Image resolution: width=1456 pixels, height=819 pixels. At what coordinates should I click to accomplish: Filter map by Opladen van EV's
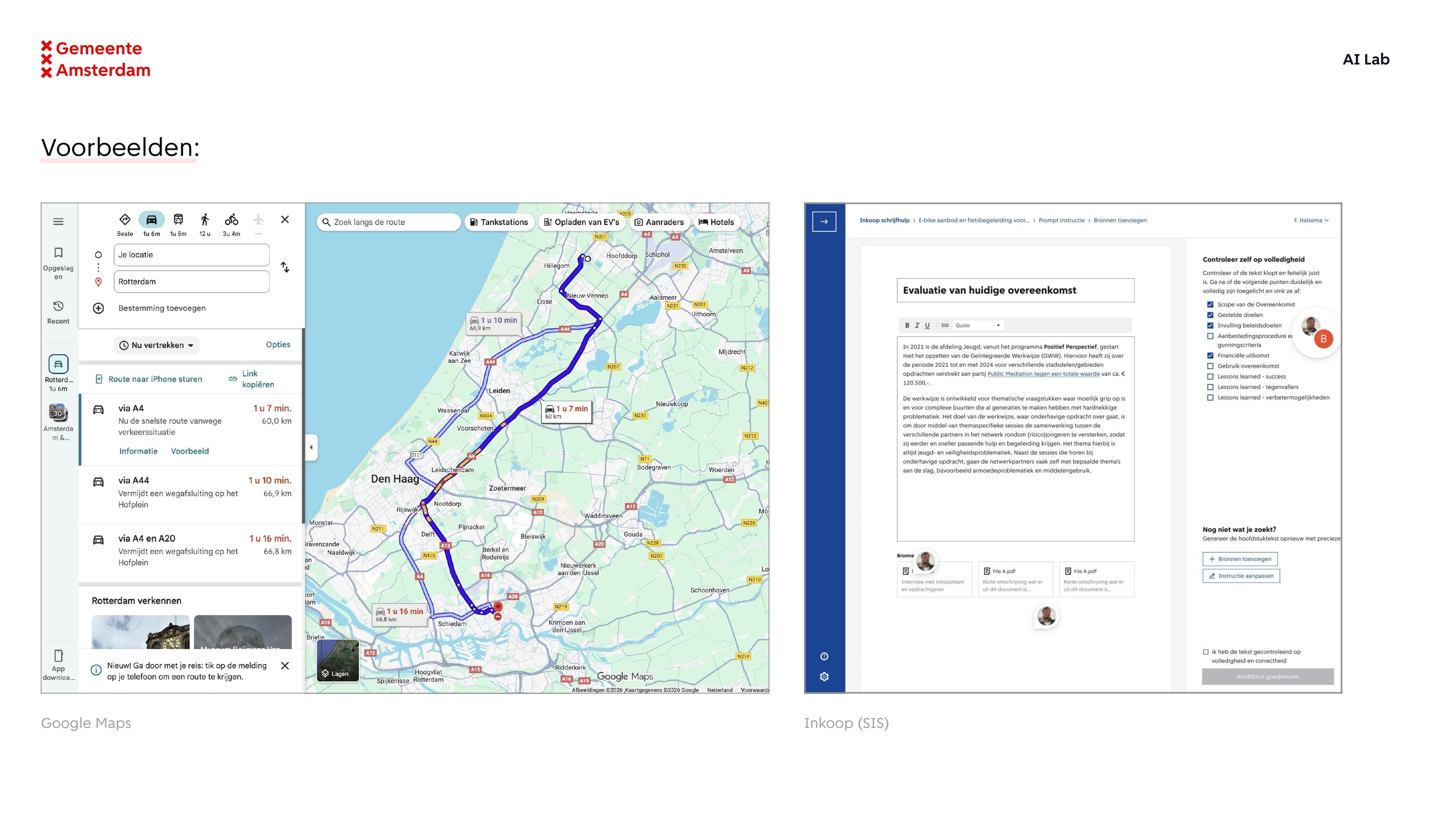(x=581, y=222)
